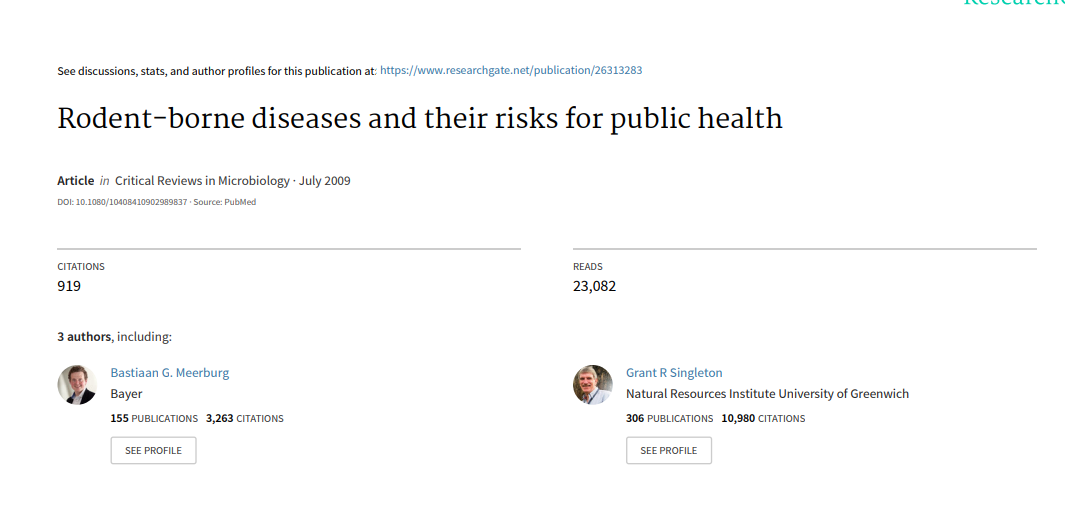The image size is (1065, 529).
Task: Click the Rodent-borne diseases article title
Action: click(x=420, y=119)
